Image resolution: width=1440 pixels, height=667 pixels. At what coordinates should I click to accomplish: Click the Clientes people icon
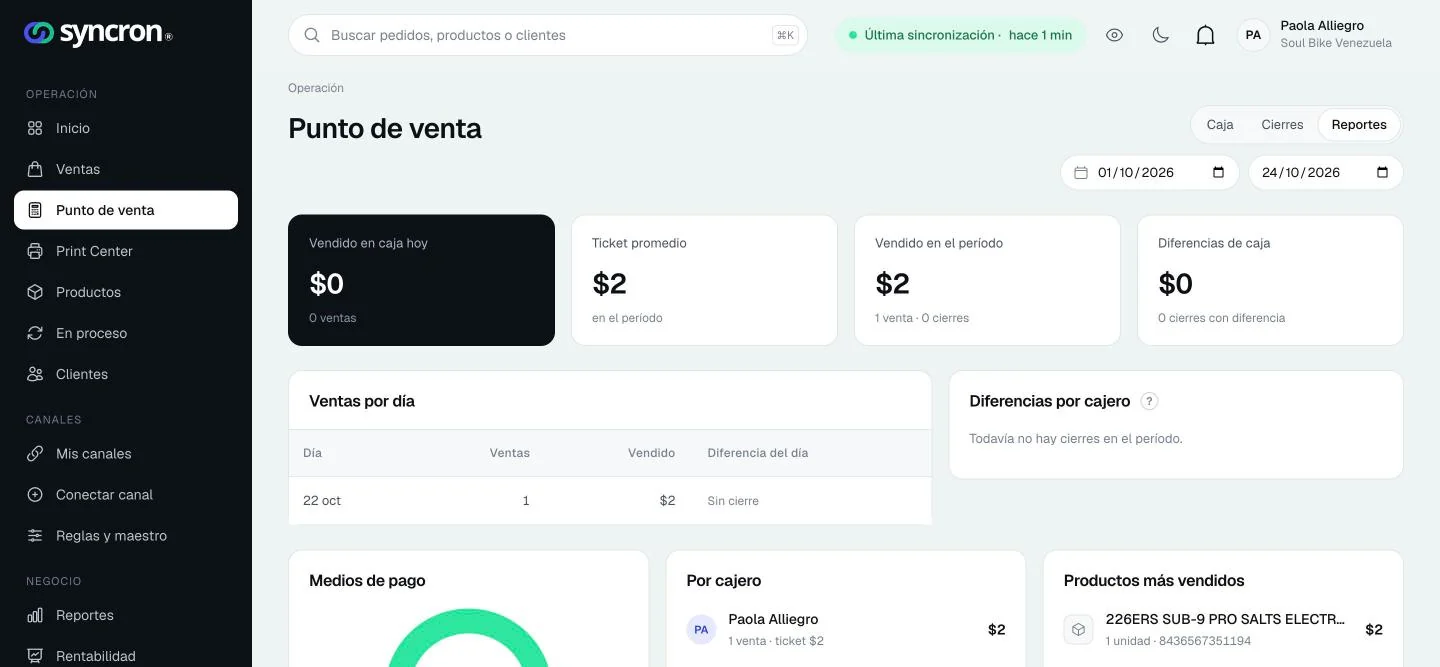35,374
